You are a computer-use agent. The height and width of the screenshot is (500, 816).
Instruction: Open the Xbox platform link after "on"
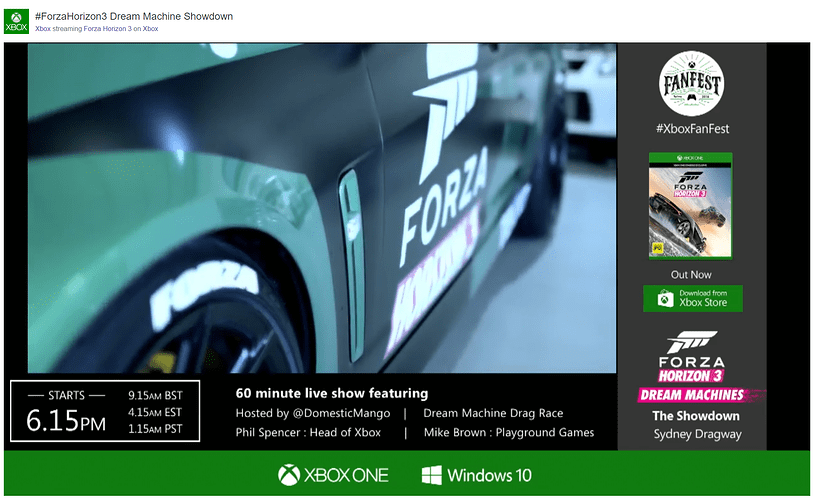[x=150, y=29]
